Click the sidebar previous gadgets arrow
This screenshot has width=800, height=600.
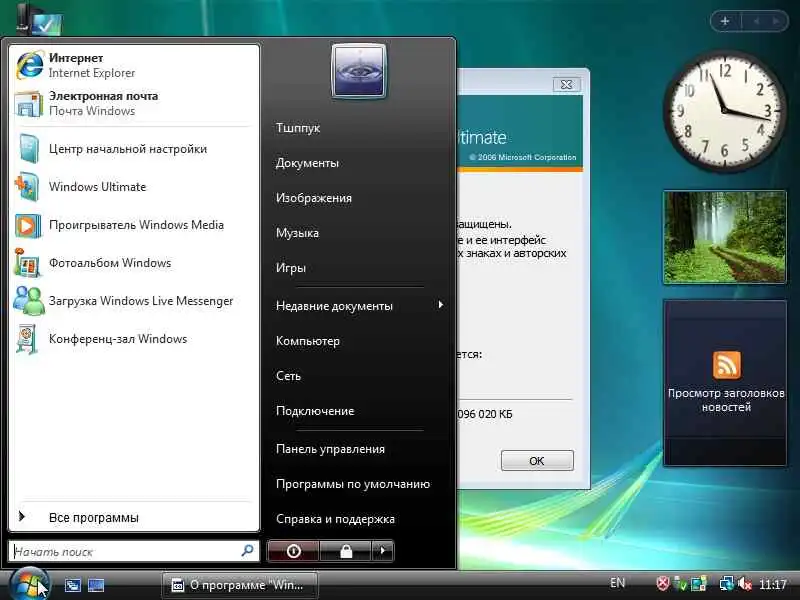pos(757,21)
